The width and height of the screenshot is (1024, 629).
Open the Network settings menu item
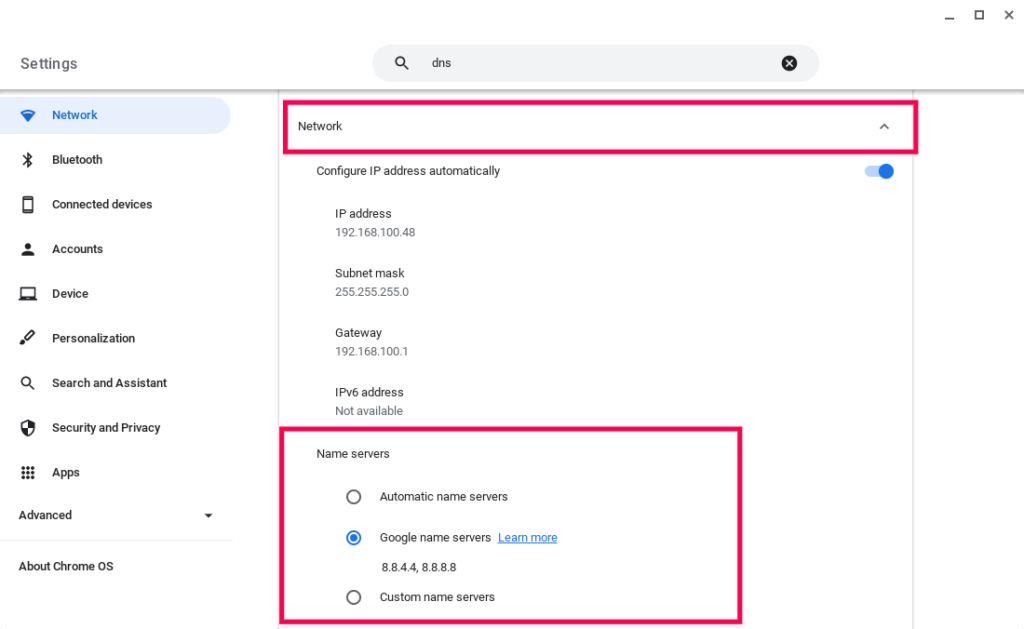click(115, 116)
